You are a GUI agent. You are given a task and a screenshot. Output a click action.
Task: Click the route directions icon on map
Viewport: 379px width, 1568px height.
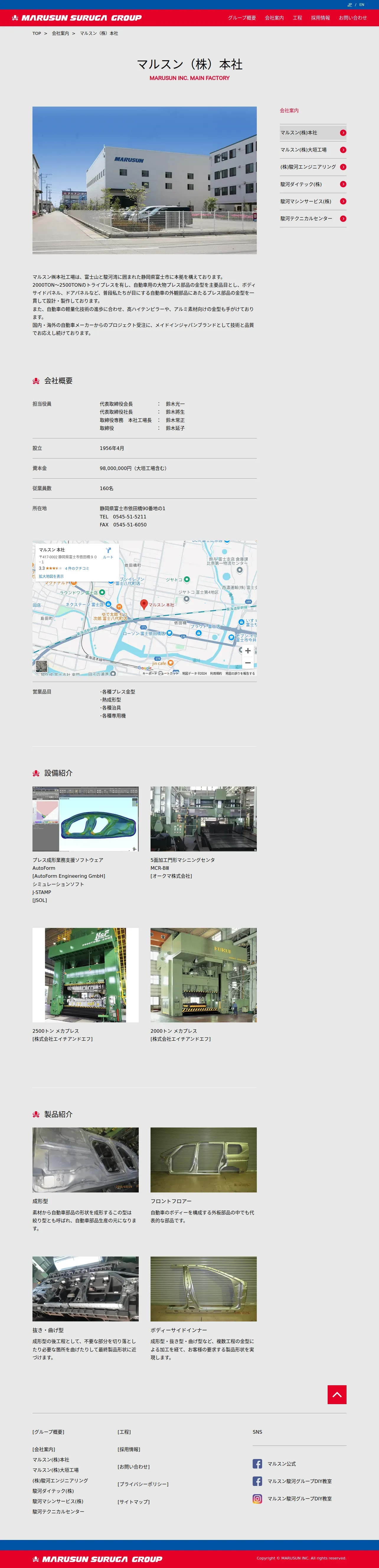(x=108, y=551)
